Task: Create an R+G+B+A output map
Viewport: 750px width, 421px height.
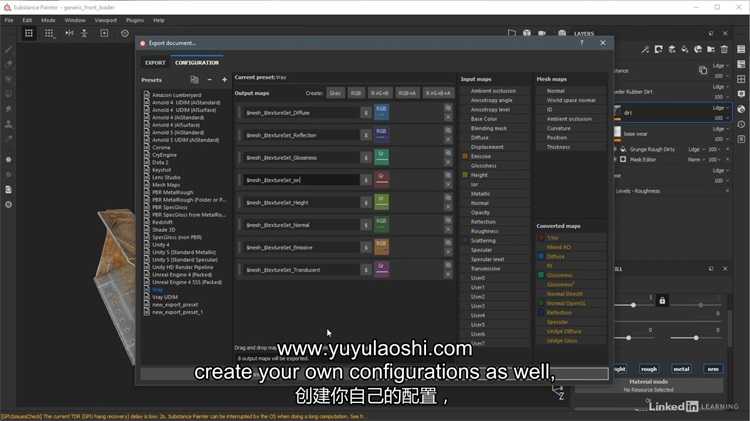Action: coord(438,93)
